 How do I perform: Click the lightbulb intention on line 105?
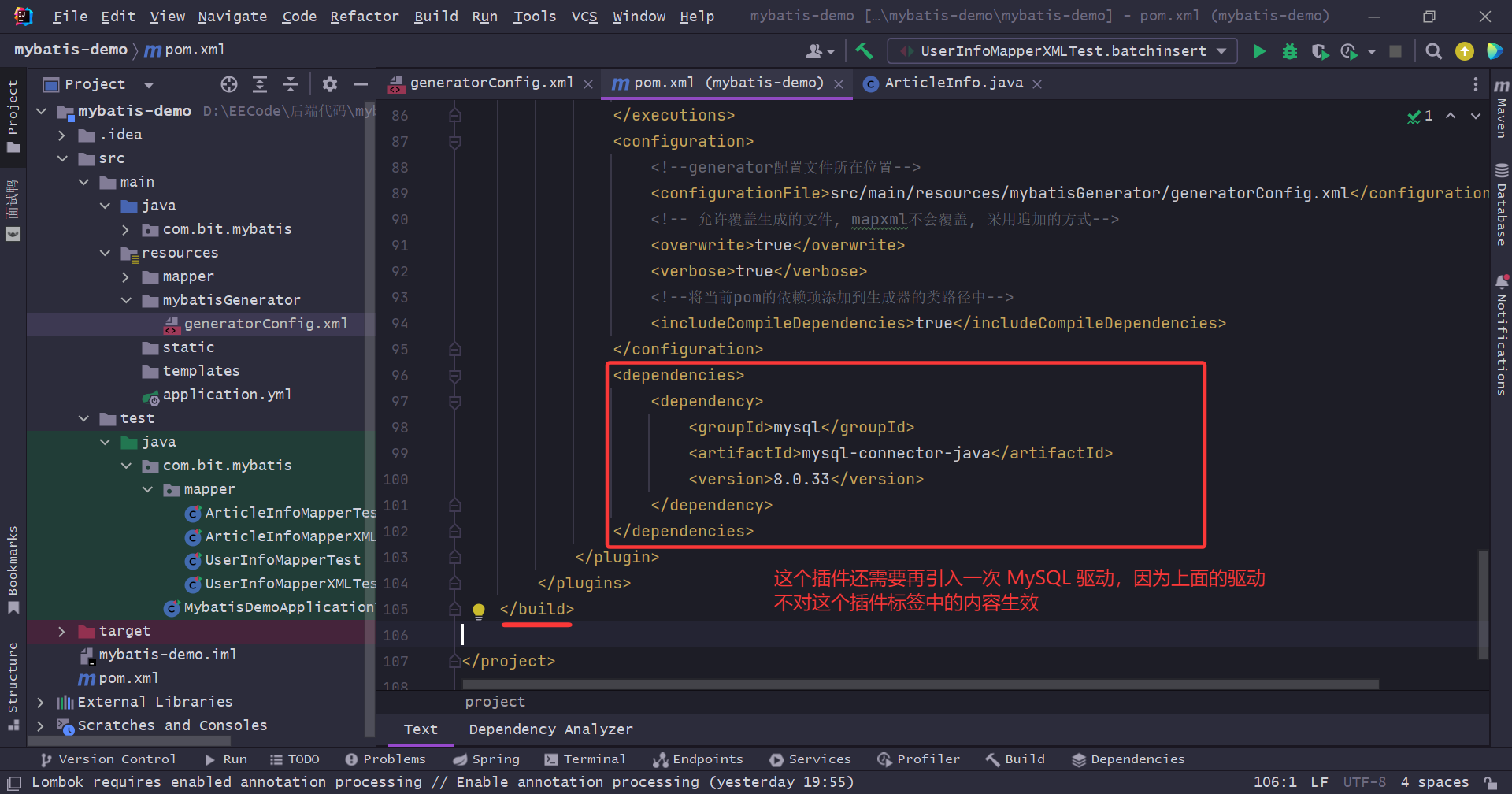(478, 610)
